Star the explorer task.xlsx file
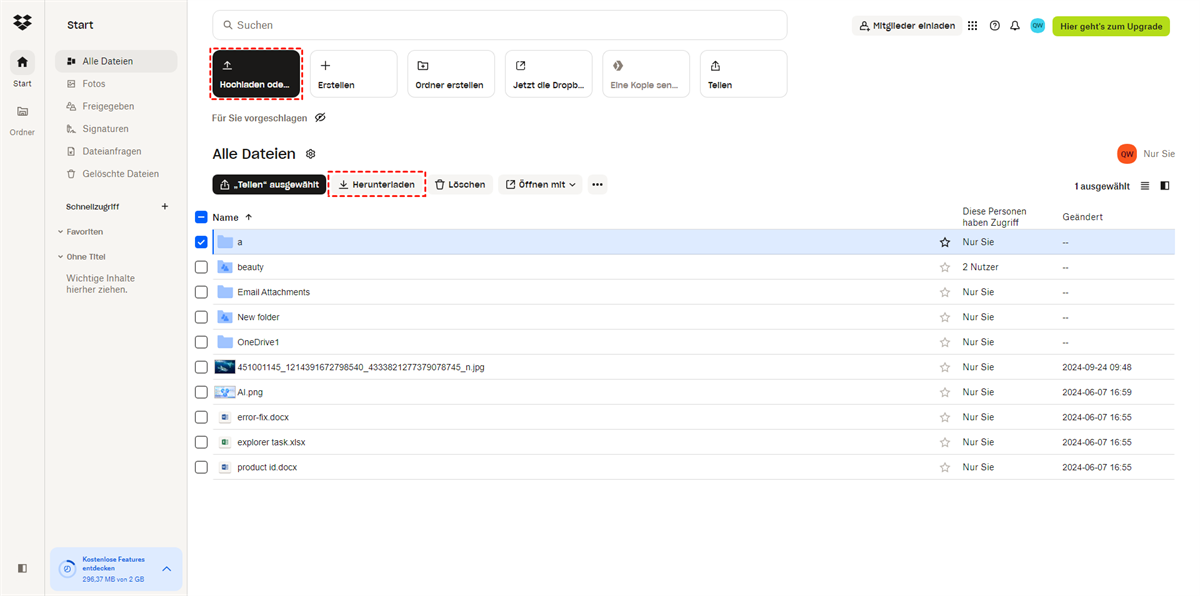Screen dimensions: 1200x596 (944, 442)
